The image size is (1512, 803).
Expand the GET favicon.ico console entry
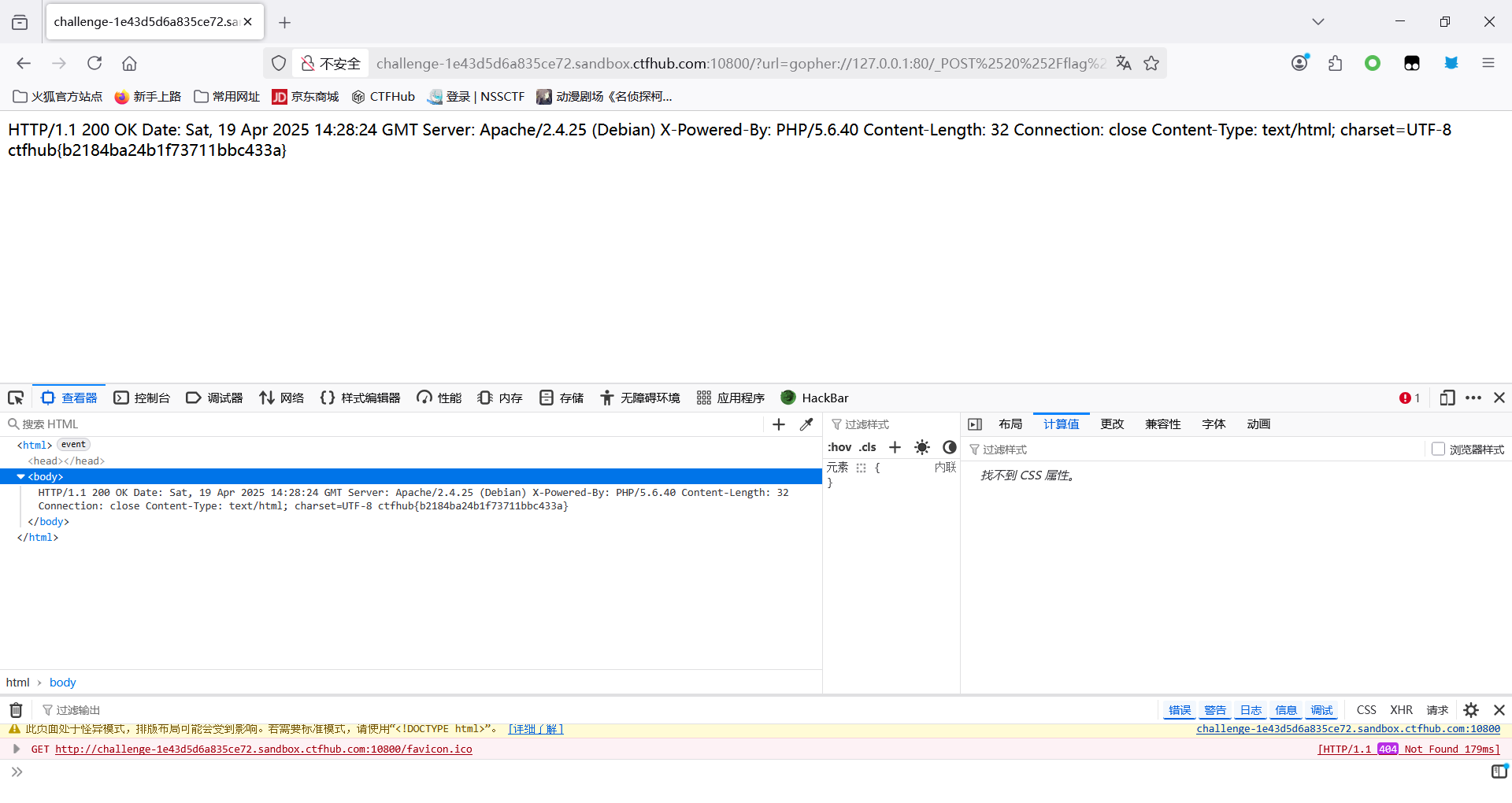17,749
